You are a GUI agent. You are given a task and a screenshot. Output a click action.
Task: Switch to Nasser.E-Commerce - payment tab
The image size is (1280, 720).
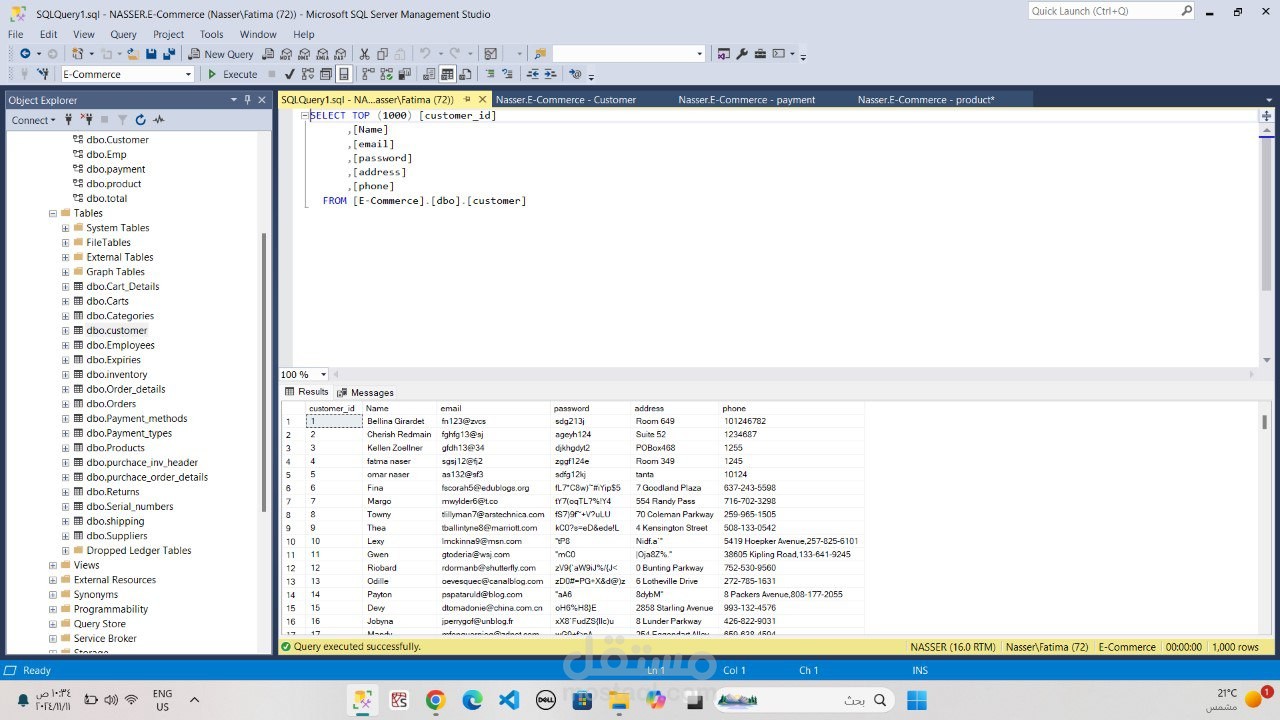747,99
